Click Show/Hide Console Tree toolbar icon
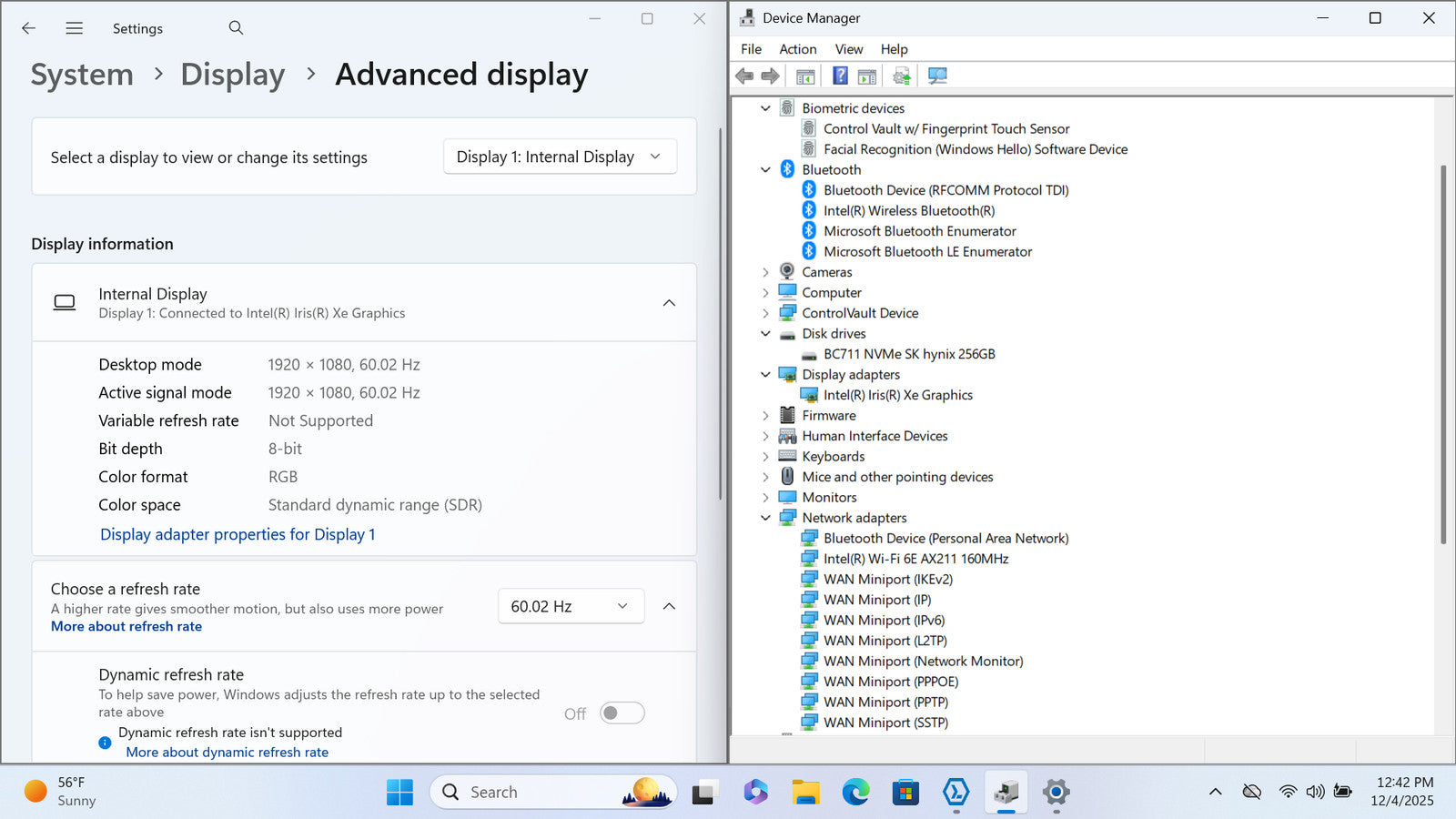Image resolution: width=1456 pixels, height=819 pixels. point(805,76)
